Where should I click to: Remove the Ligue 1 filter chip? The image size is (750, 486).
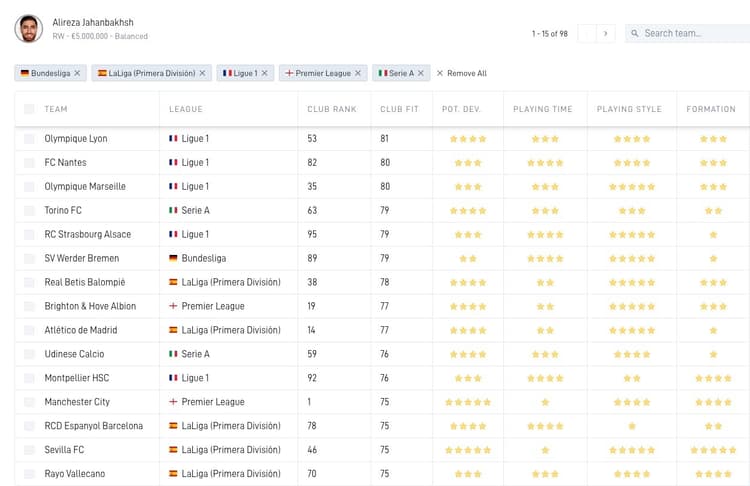click(x=265, y=73)
